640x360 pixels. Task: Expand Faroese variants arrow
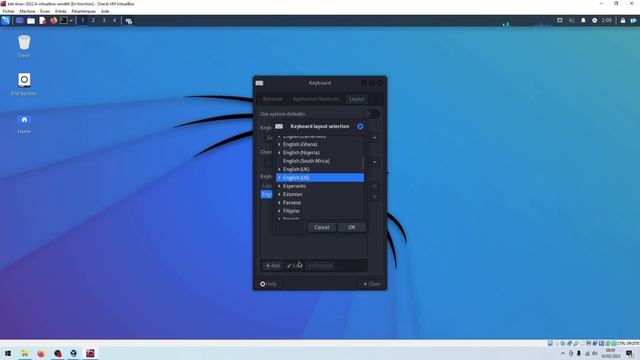[279, 202]
